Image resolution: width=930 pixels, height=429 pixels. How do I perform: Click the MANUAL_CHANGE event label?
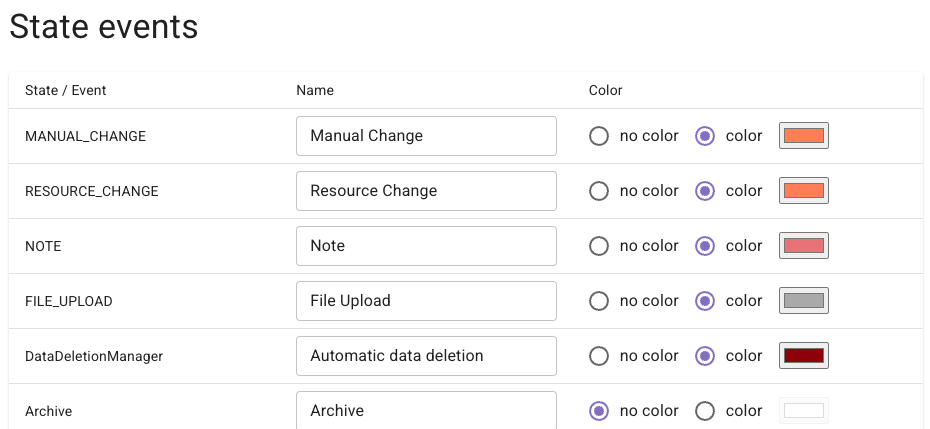(85, 136)
